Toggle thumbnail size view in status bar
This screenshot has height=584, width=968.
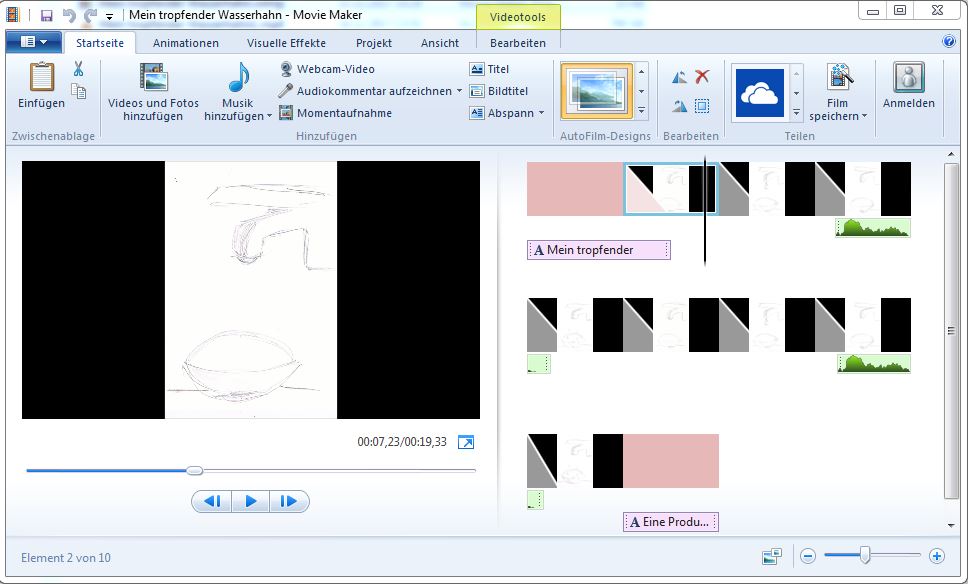pos(771,556)
